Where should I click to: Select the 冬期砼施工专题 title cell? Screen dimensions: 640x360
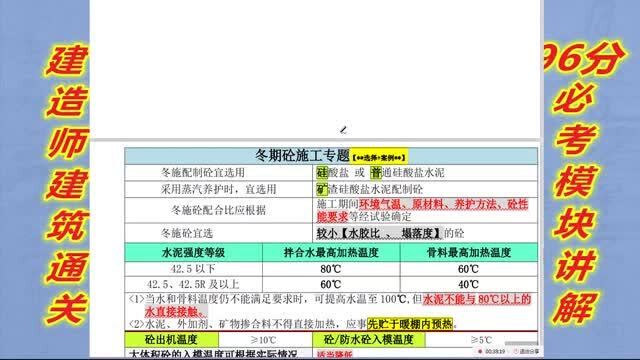pos(331,156)
